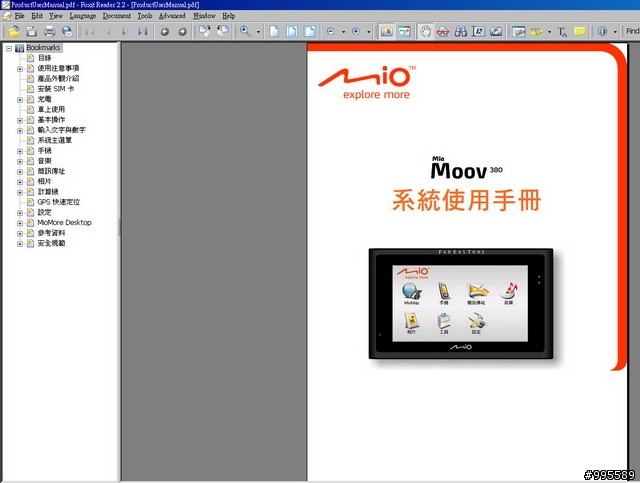Click the blue Info help icon
This screenshot has width=640, height=483.
coord(602,31)
